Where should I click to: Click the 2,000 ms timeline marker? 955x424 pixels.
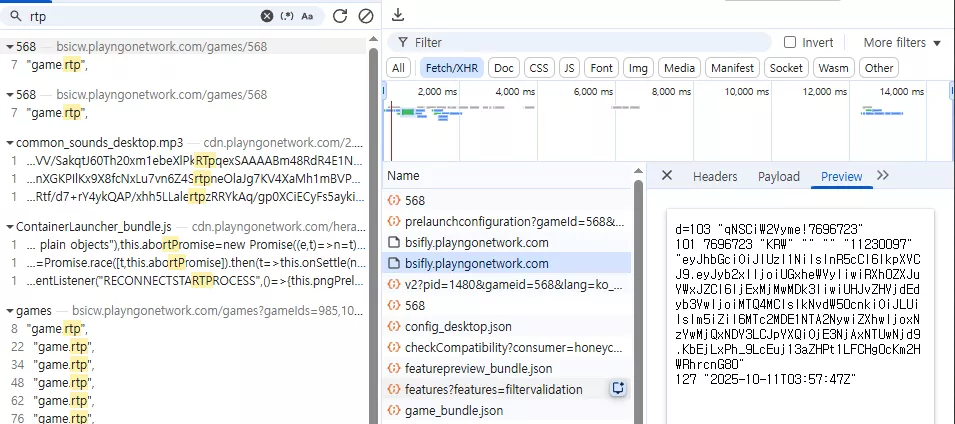pos(437,92)
